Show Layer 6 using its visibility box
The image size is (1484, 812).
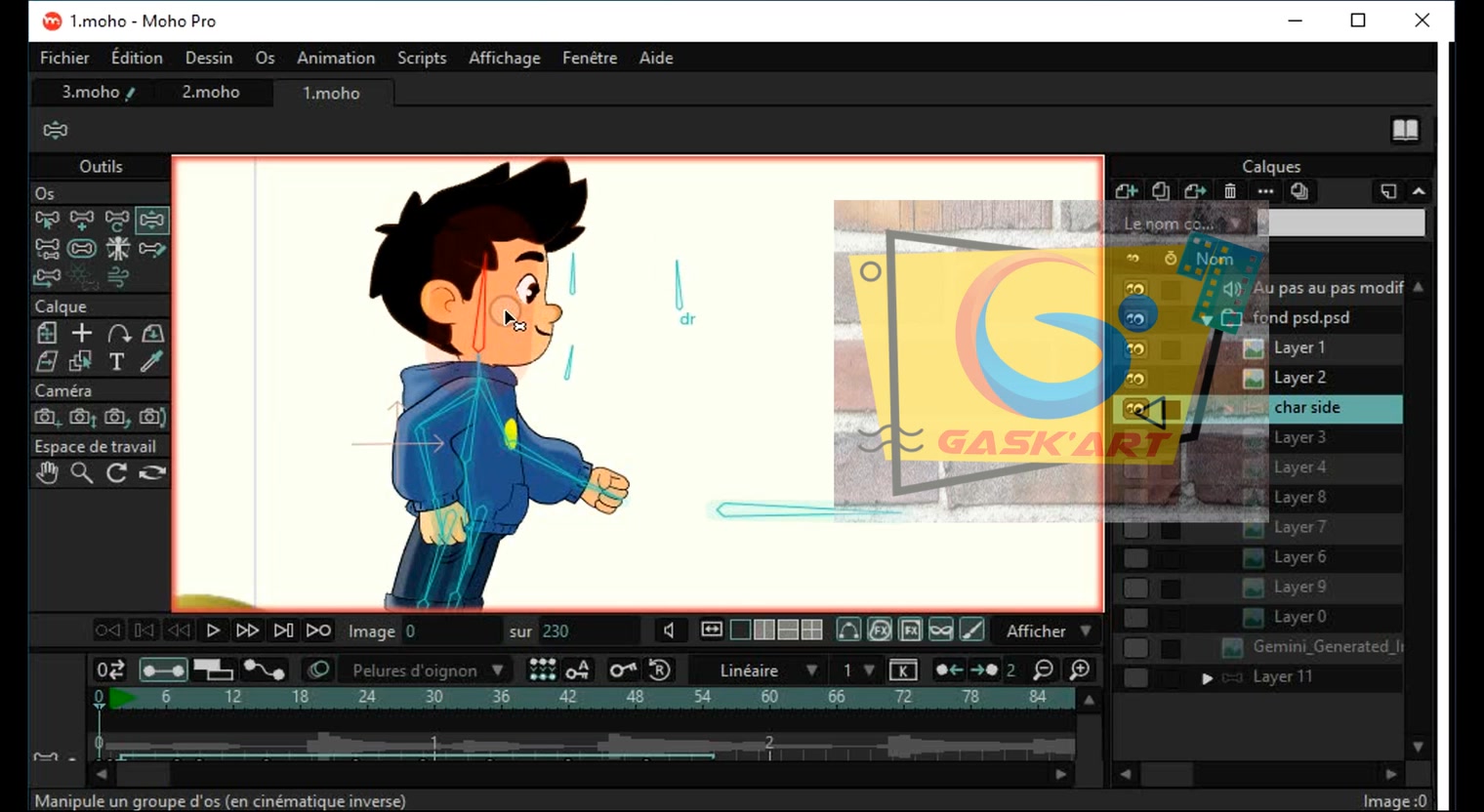1135,558
